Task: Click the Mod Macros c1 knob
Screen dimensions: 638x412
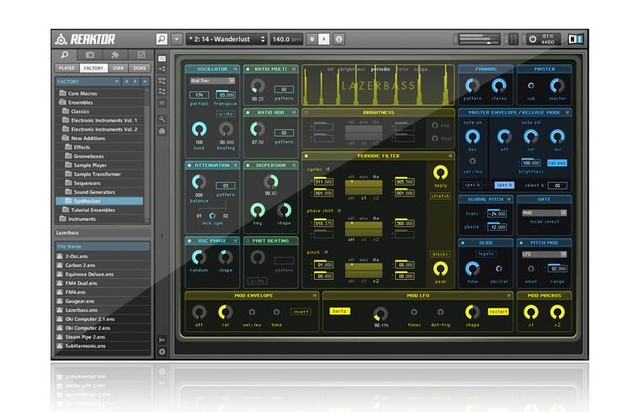Action: coord(531,312)
